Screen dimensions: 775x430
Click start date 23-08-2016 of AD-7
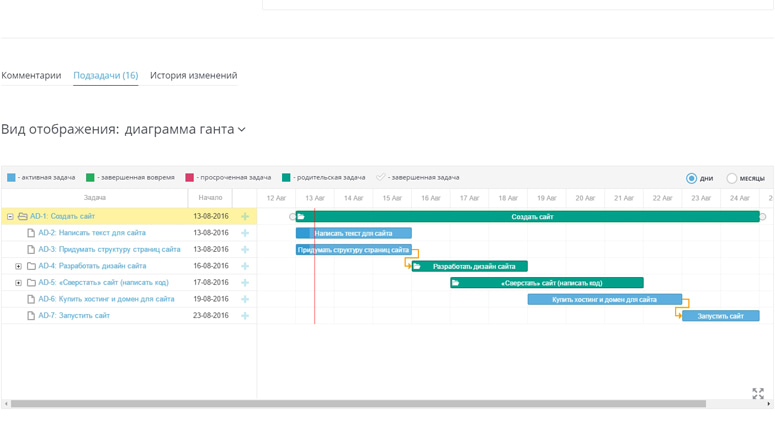point(211,316)
